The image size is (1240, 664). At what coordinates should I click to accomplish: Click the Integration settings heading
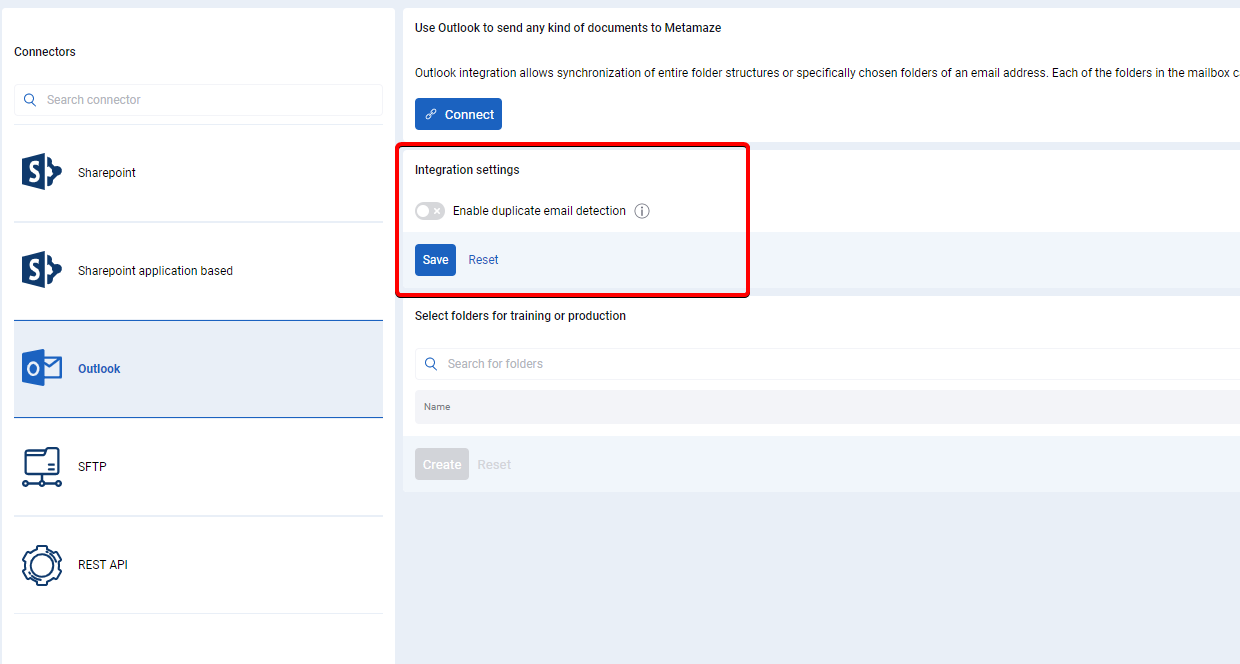(467, 170)
